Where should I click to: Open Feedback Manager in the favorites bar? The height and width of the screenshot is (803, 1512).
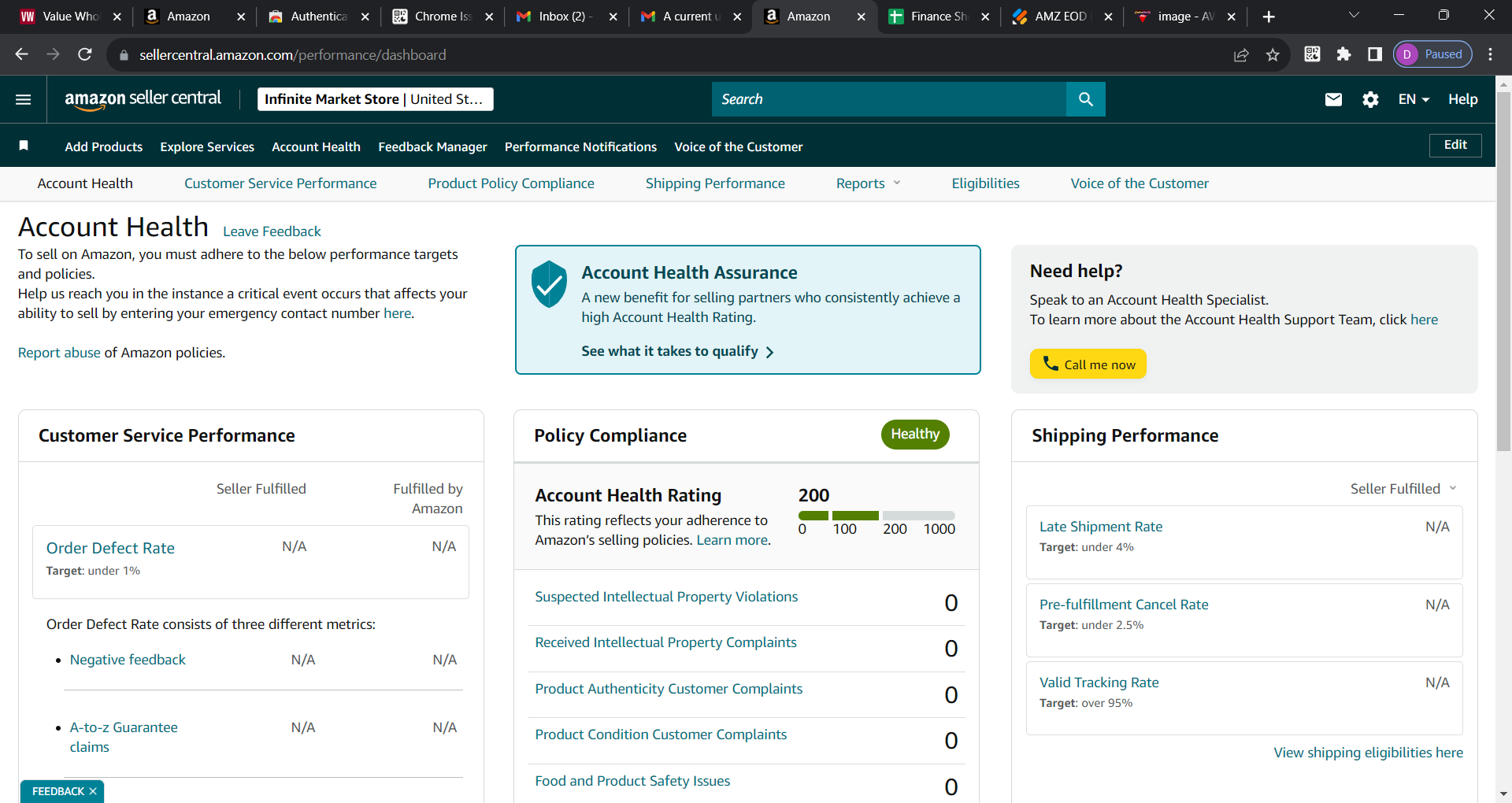click(432, 146)
